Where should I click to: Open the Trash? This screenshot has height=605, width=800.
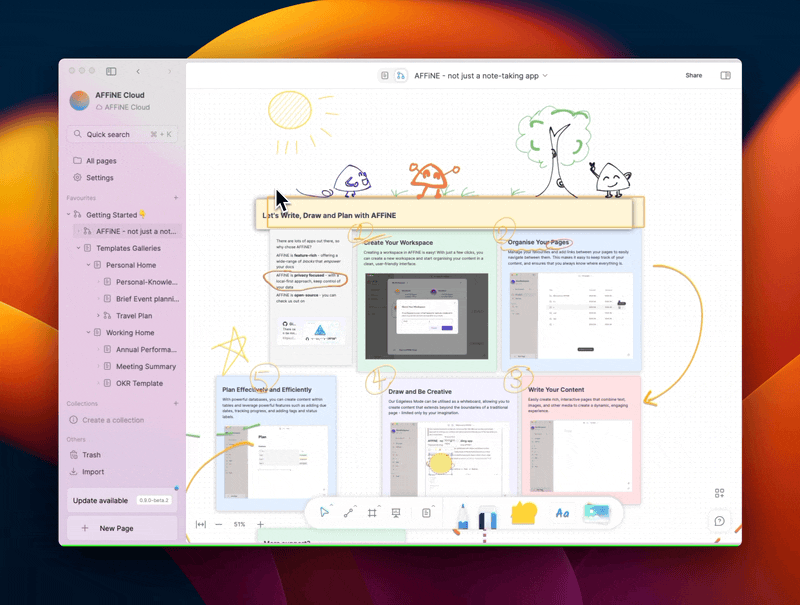click(91, 455)
